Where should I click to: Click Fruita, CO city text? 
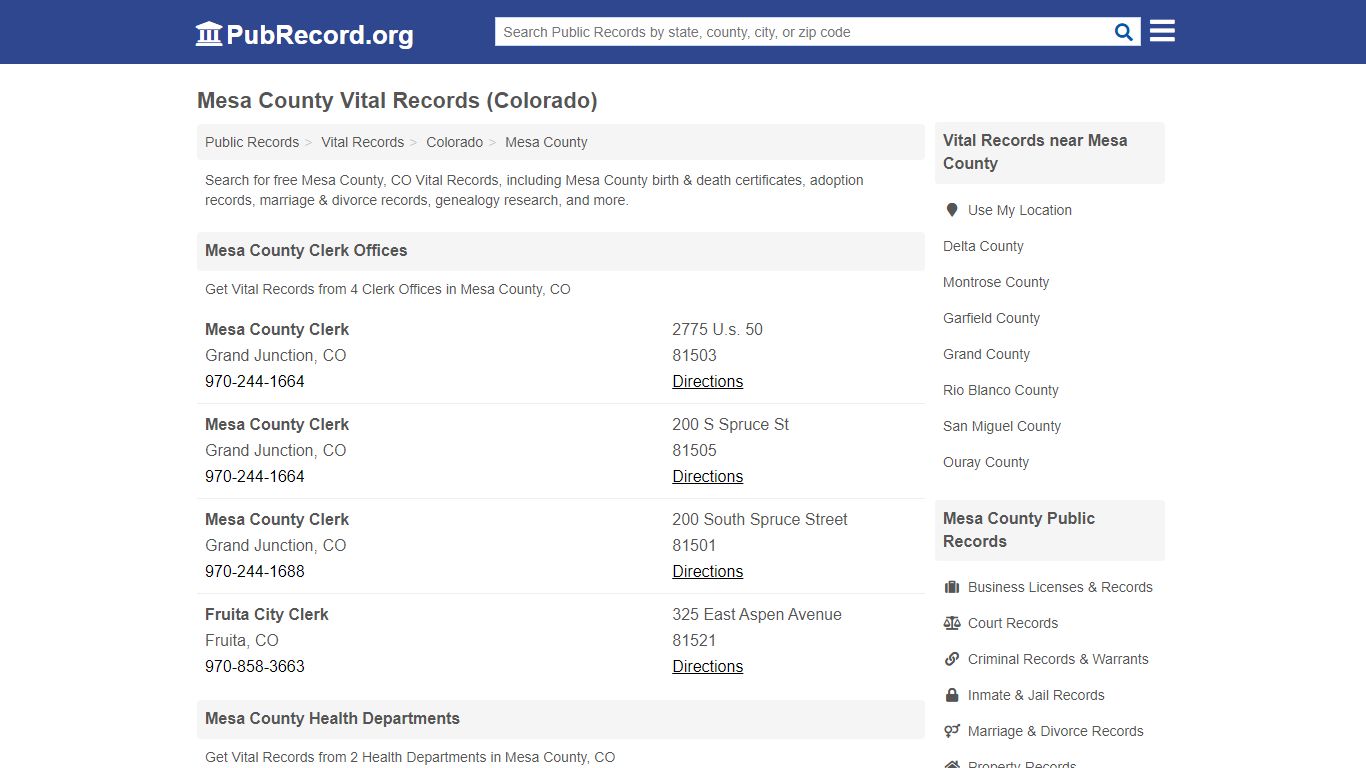coord(242,640)
